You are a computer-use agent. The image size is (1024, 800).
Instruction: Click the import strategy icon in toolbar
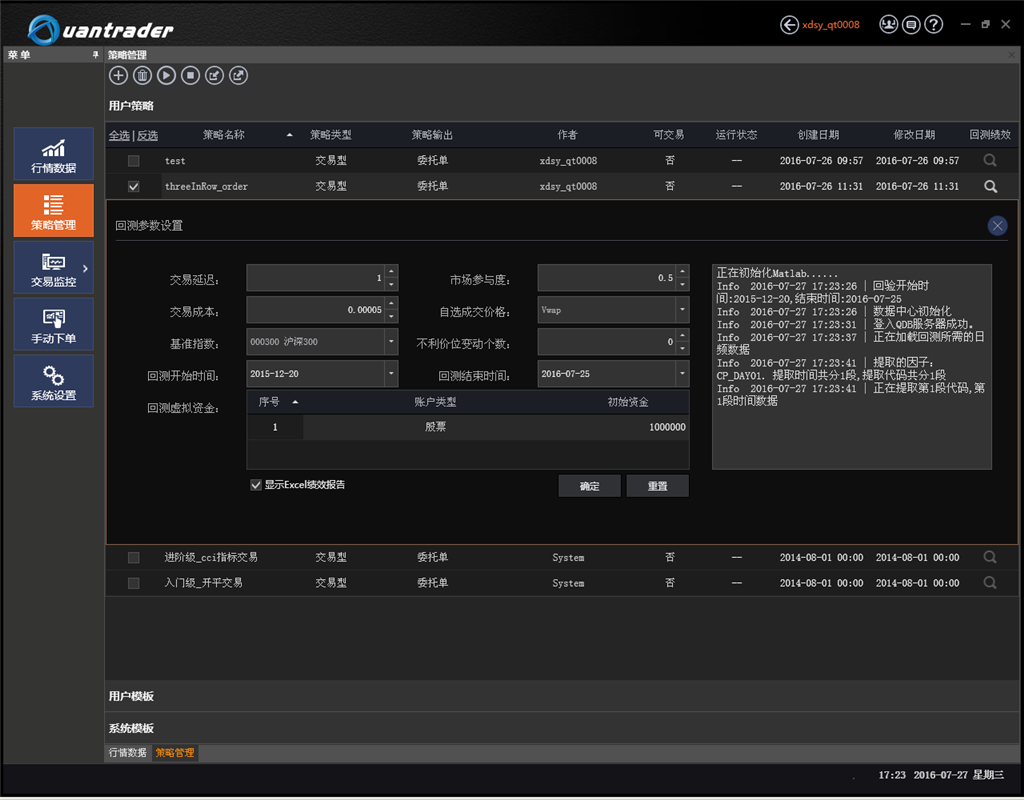214,75
